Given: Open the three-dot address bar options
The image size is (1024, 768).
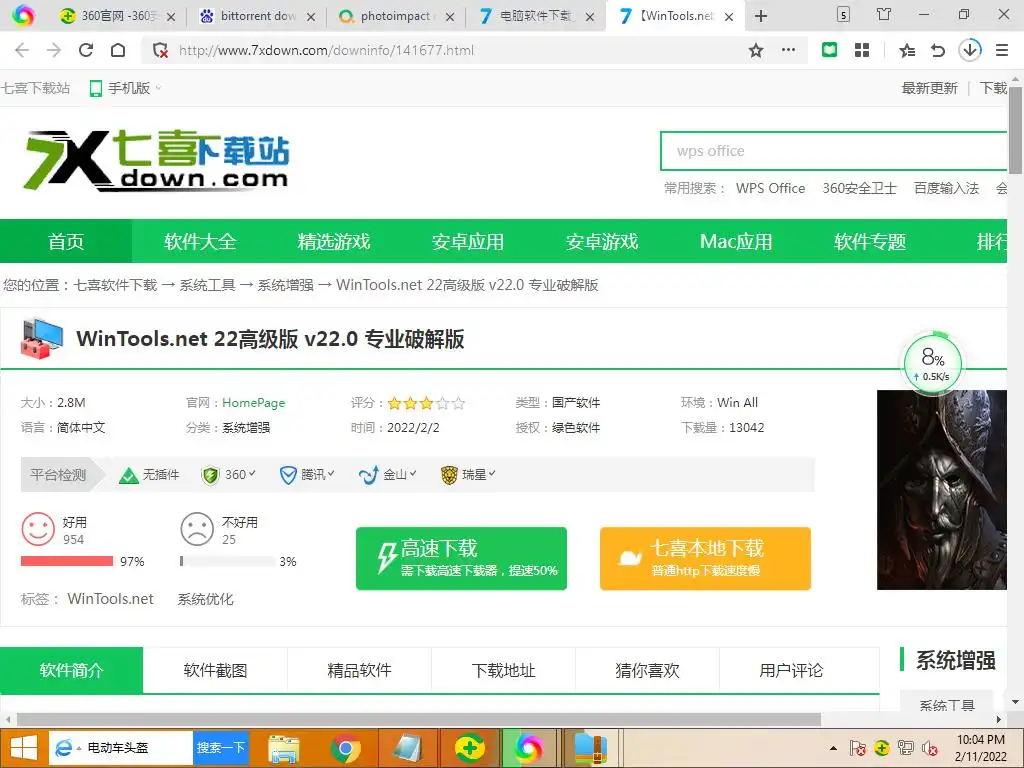Looking at the screenshot, I should (788, 50).
